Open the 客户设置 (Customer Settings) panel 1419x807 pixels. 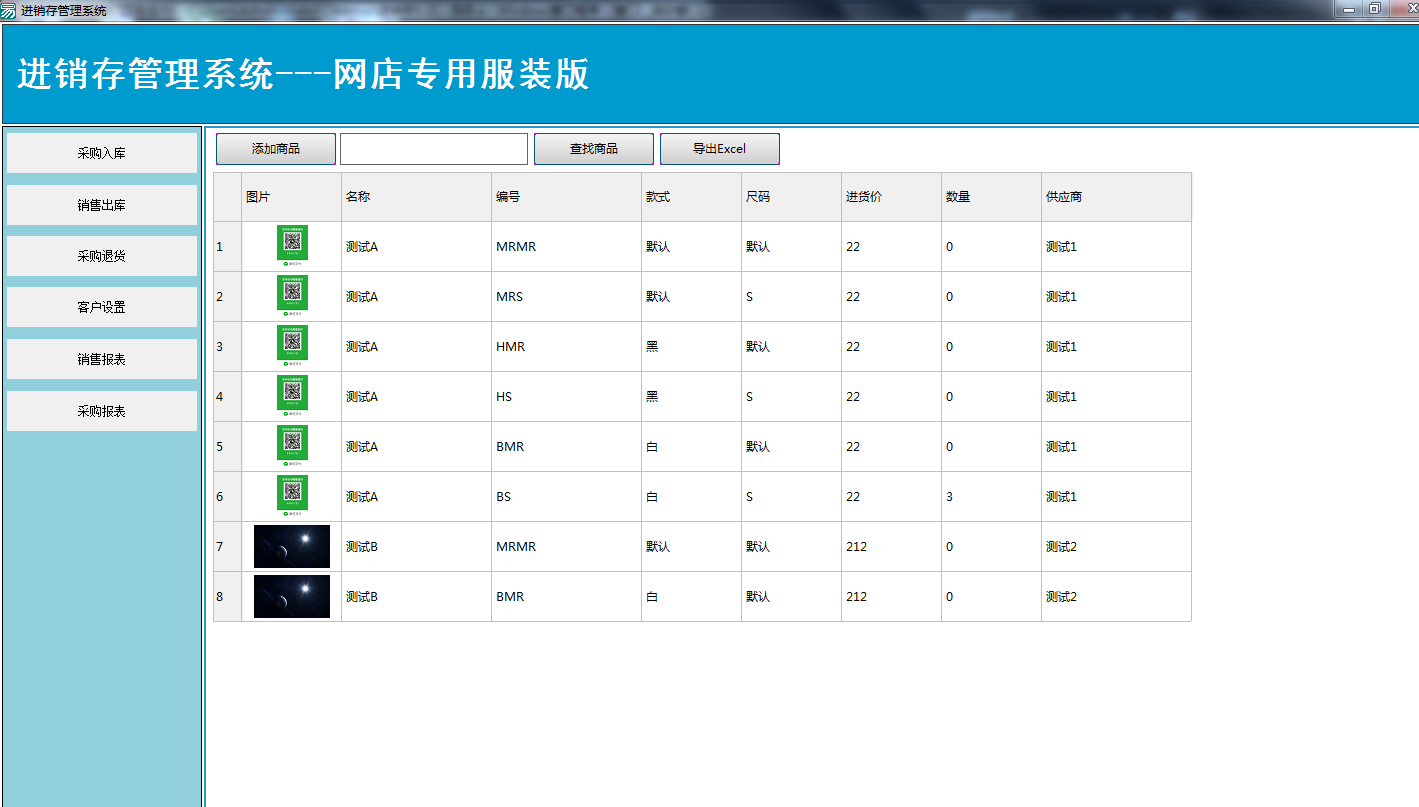[101, 307]
